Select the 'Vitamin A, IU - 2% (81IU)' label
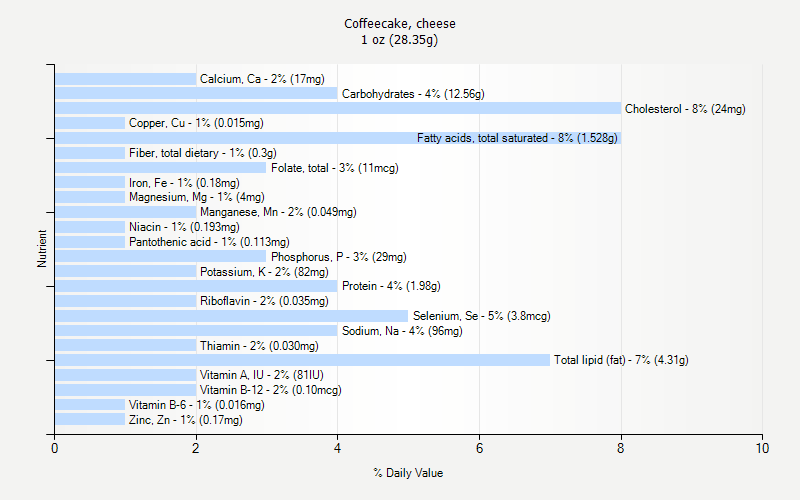This screenshot has width=800, height=500. (x=262, y=375)
